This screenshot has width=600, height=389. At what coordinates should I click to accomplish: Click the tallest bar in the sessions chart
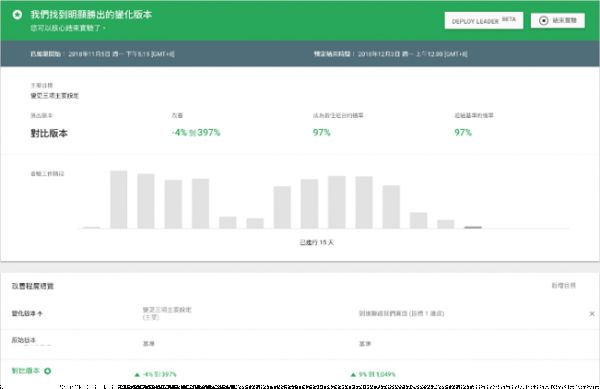pyautogui.click(x=119, y=200)
